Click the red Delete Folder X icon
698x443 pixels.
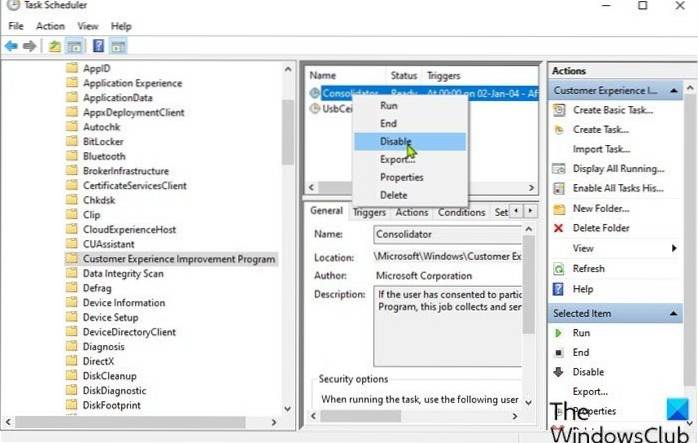[558, 228]
